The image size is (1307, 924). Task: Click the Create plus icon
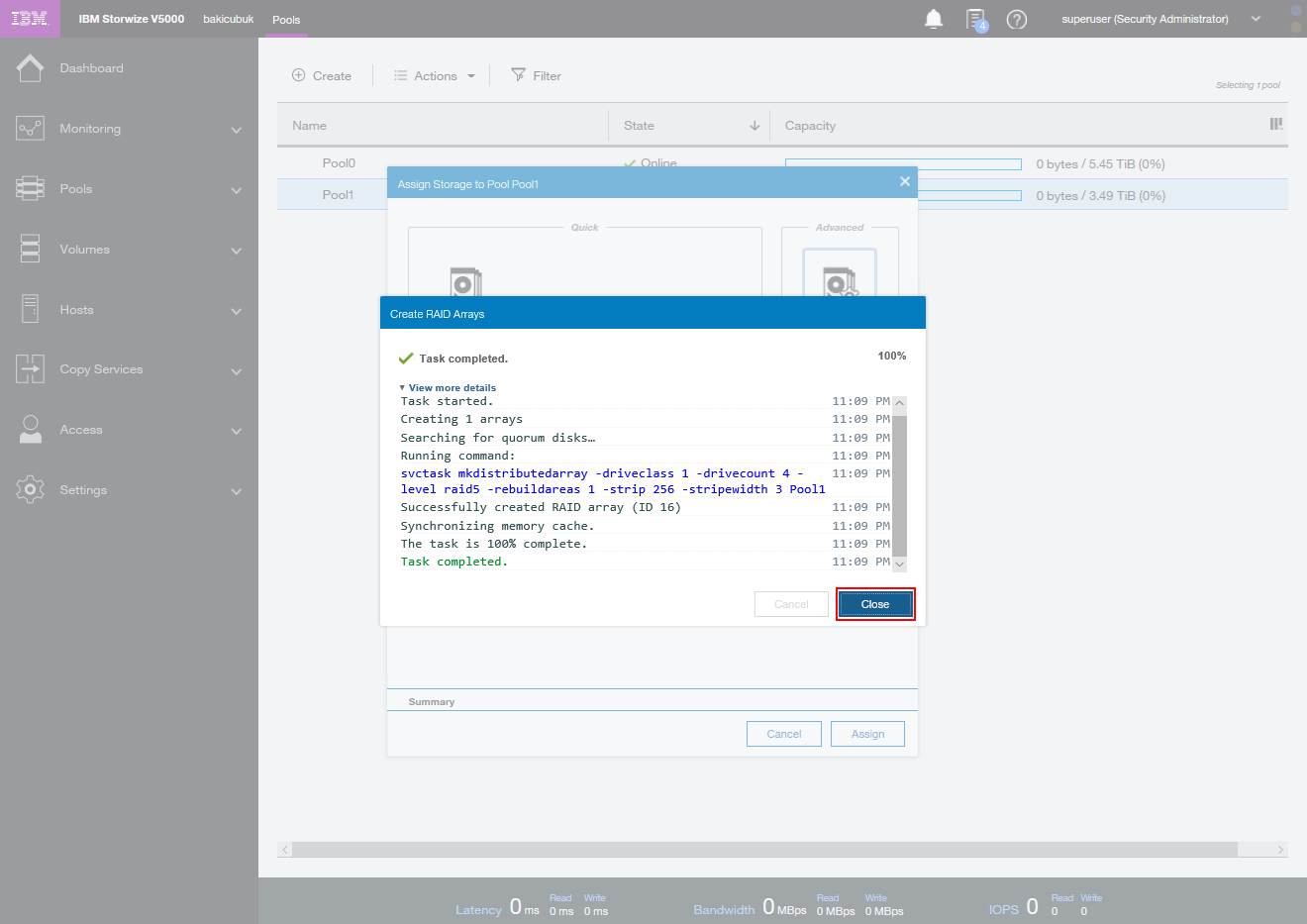(298, 75)
